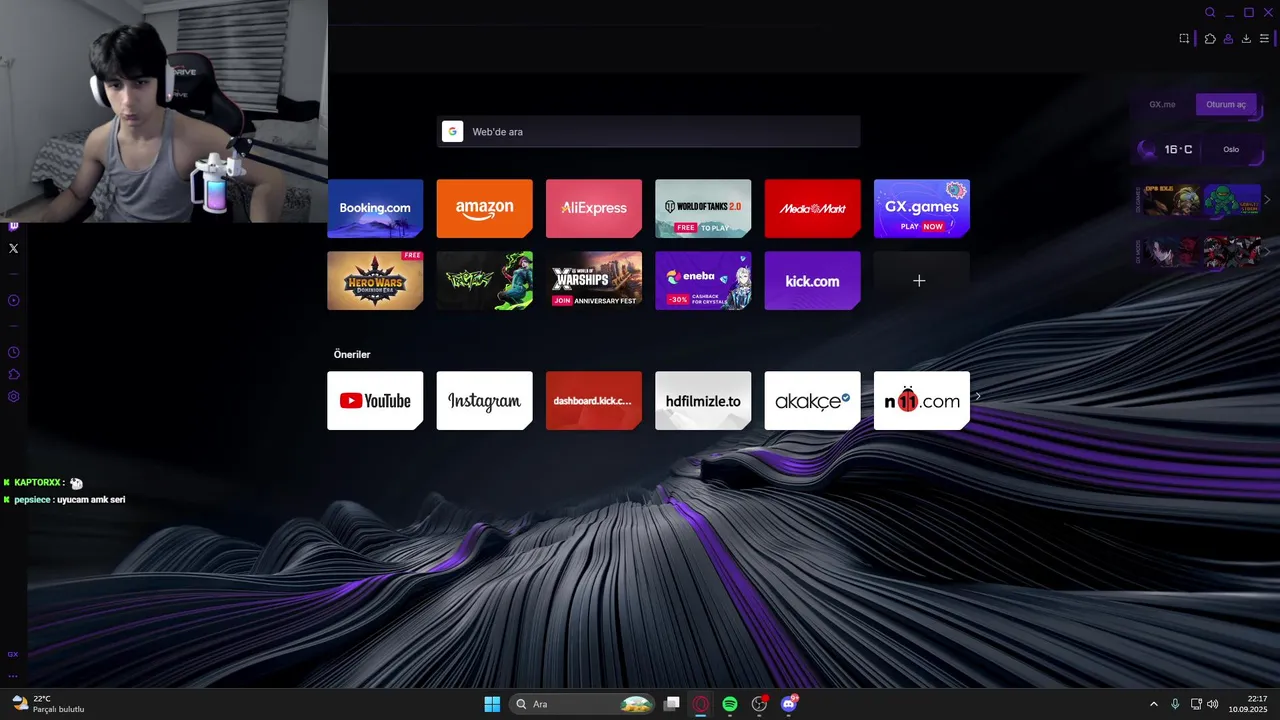
Task: Click the Google logo in the search box
Action: click(x=452, y=132)
